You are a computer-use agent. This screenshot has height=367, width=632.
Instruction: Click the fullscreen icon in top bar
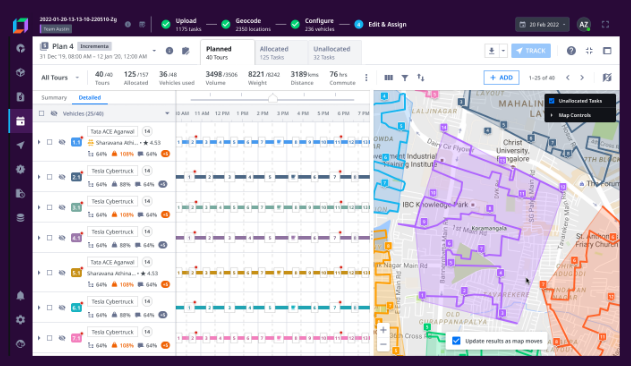[x=605, y=25]
